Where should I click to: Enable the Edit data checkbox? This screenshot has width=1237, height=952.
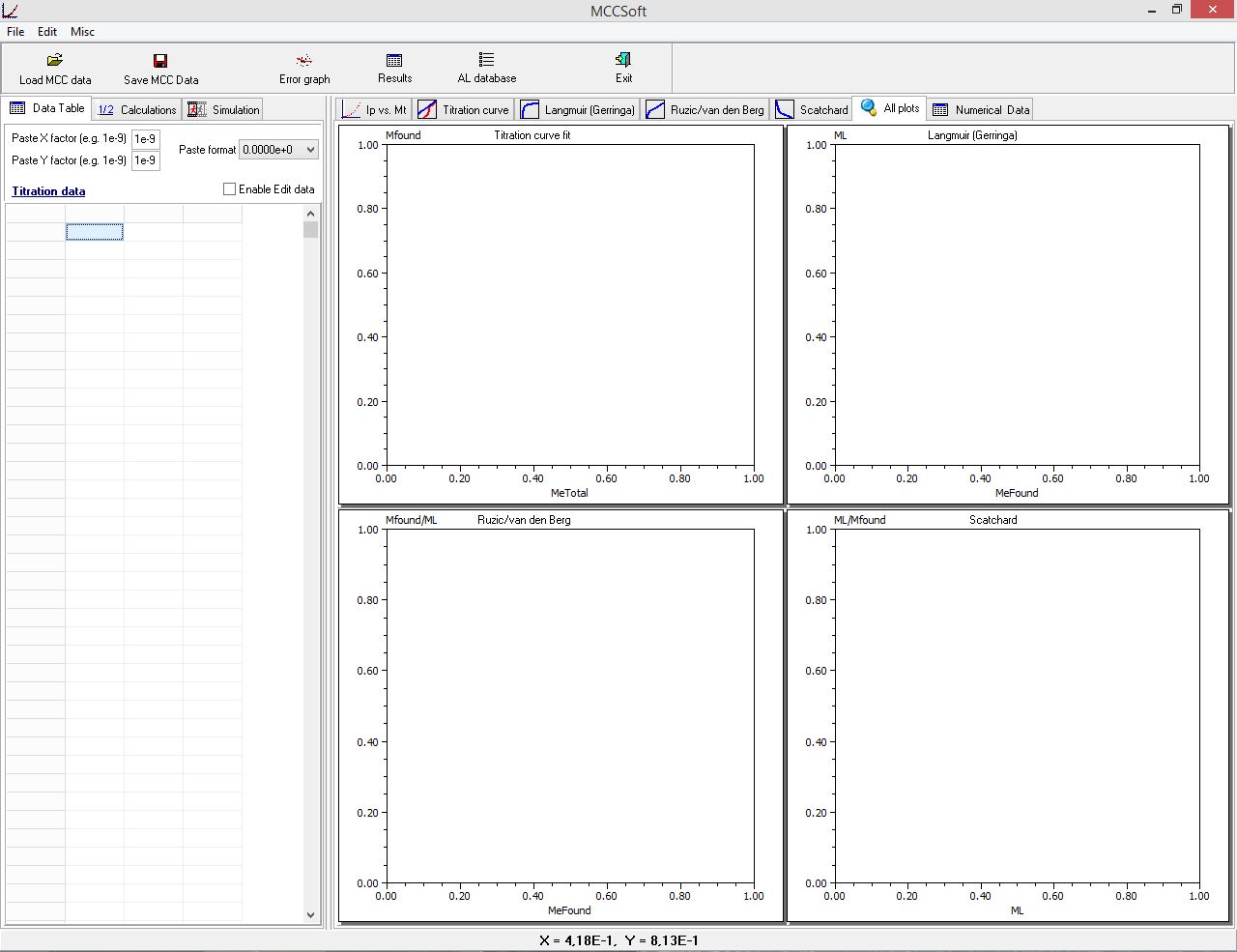[230, 189]
